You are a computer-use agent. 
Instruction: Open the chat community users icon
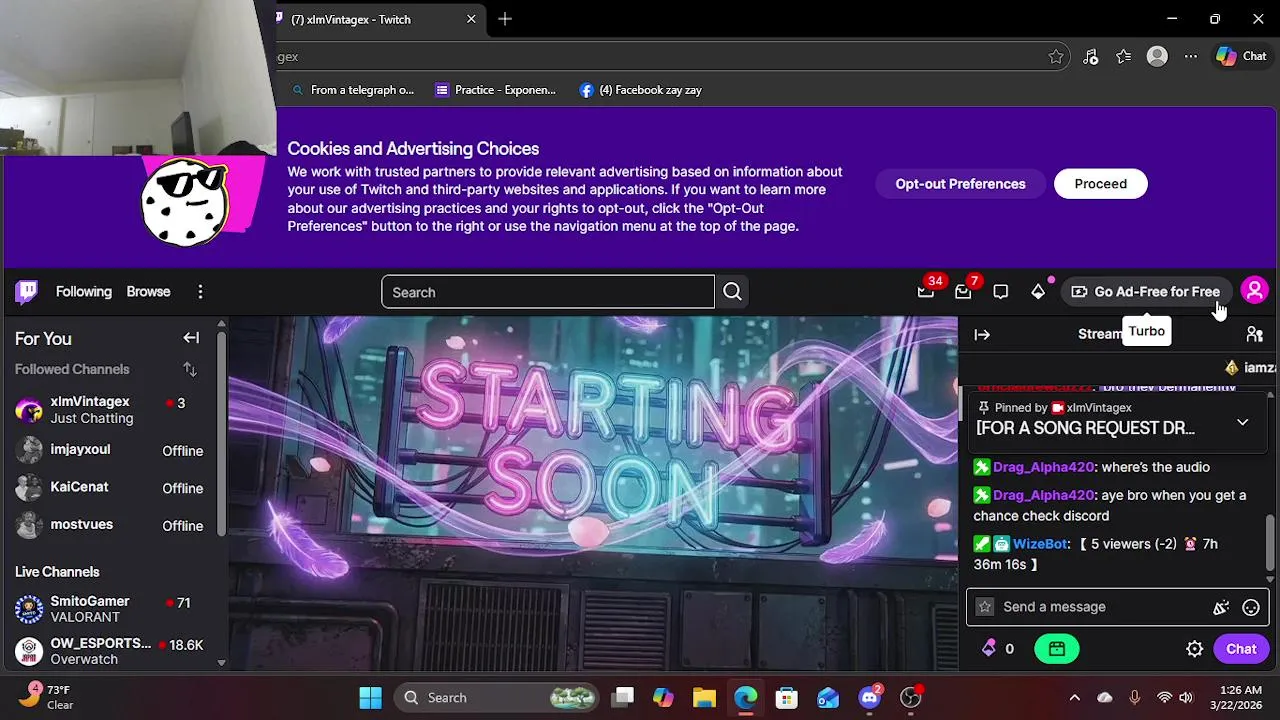tap(1254, 335)
